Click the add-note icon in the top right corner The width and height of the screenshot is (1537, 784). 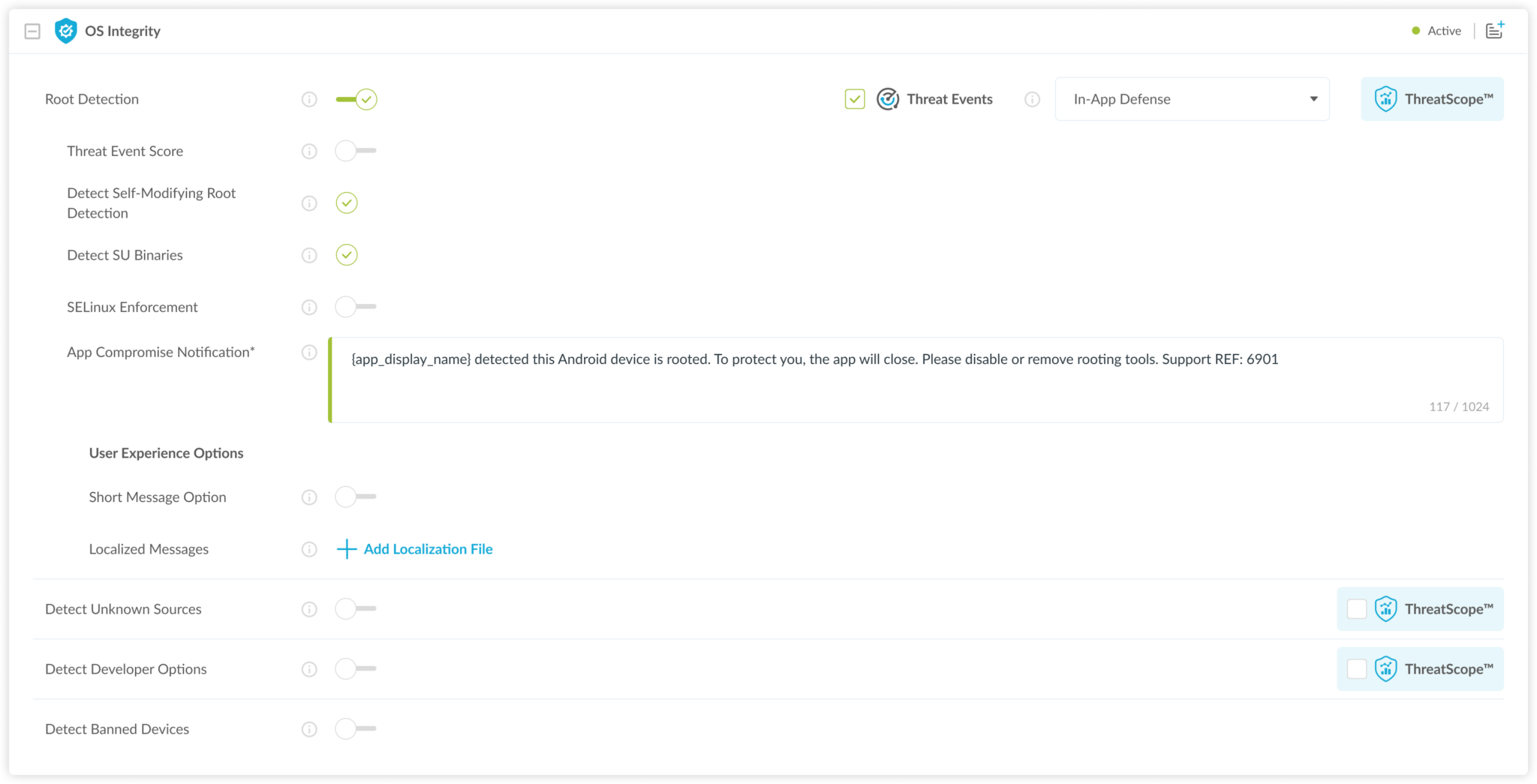point(1496,30)
